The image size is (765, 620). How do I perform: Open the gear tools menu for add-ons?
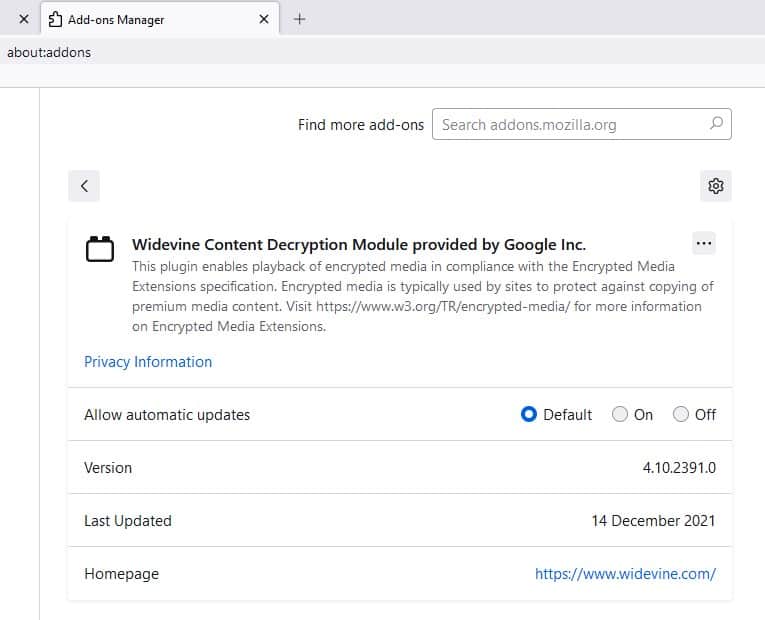point(715,186)
